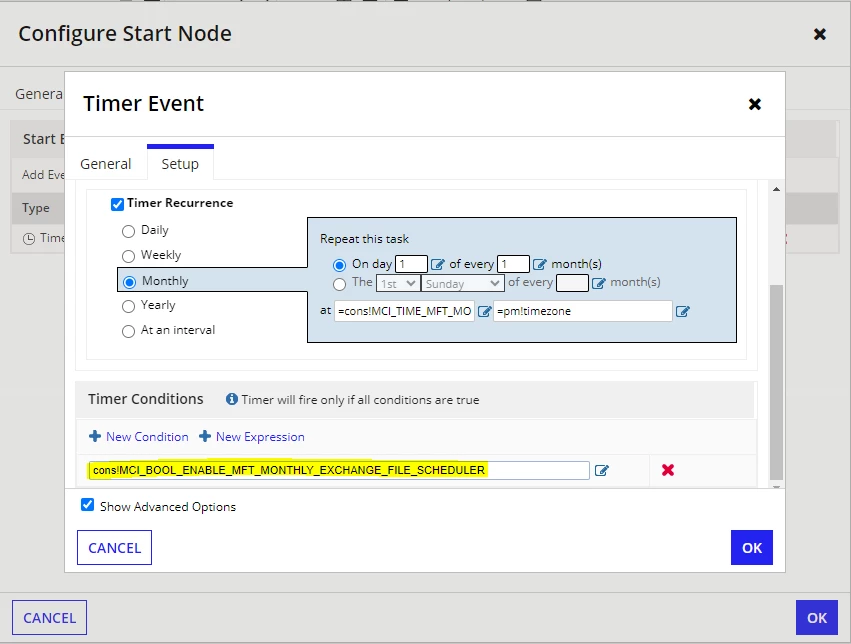Choose Yearly recurrence
This screenshot has width=851, height=644.
coord(128,307)
